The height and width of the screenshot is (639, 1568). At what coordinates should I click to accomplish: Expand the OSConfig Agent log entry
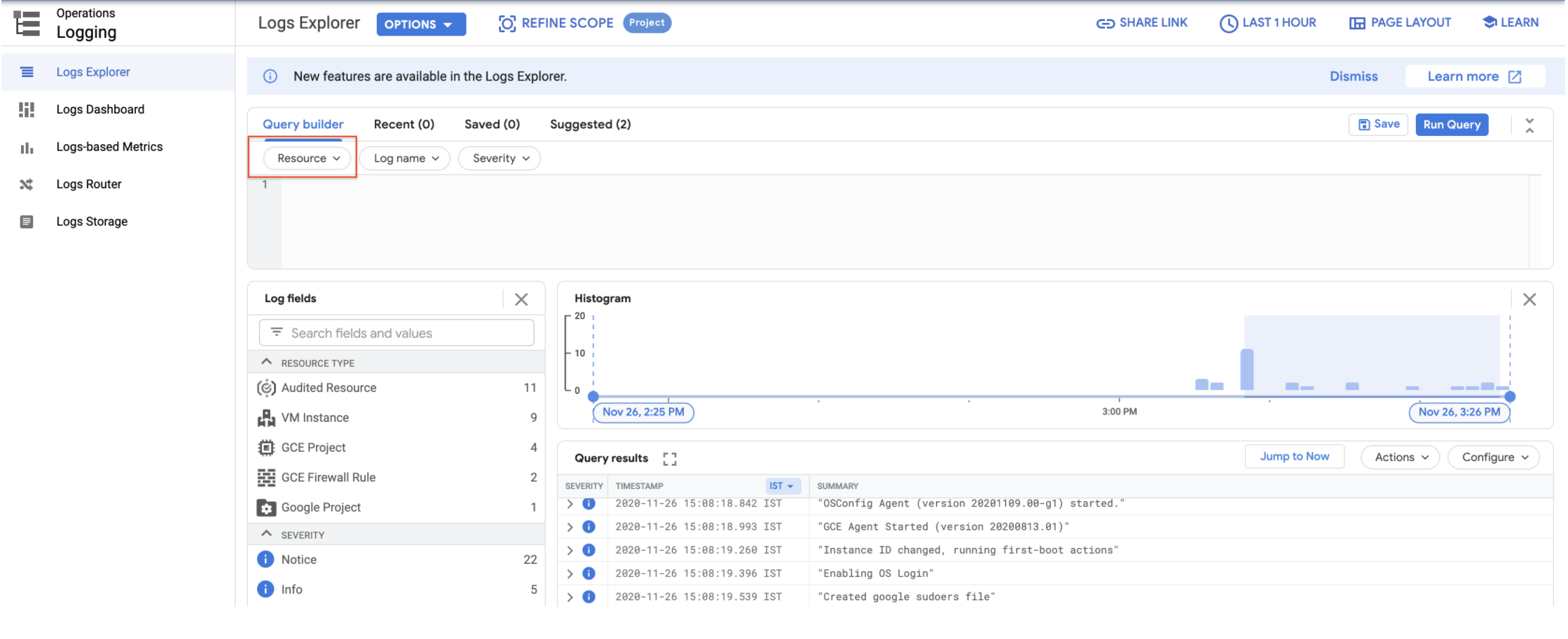570,504
